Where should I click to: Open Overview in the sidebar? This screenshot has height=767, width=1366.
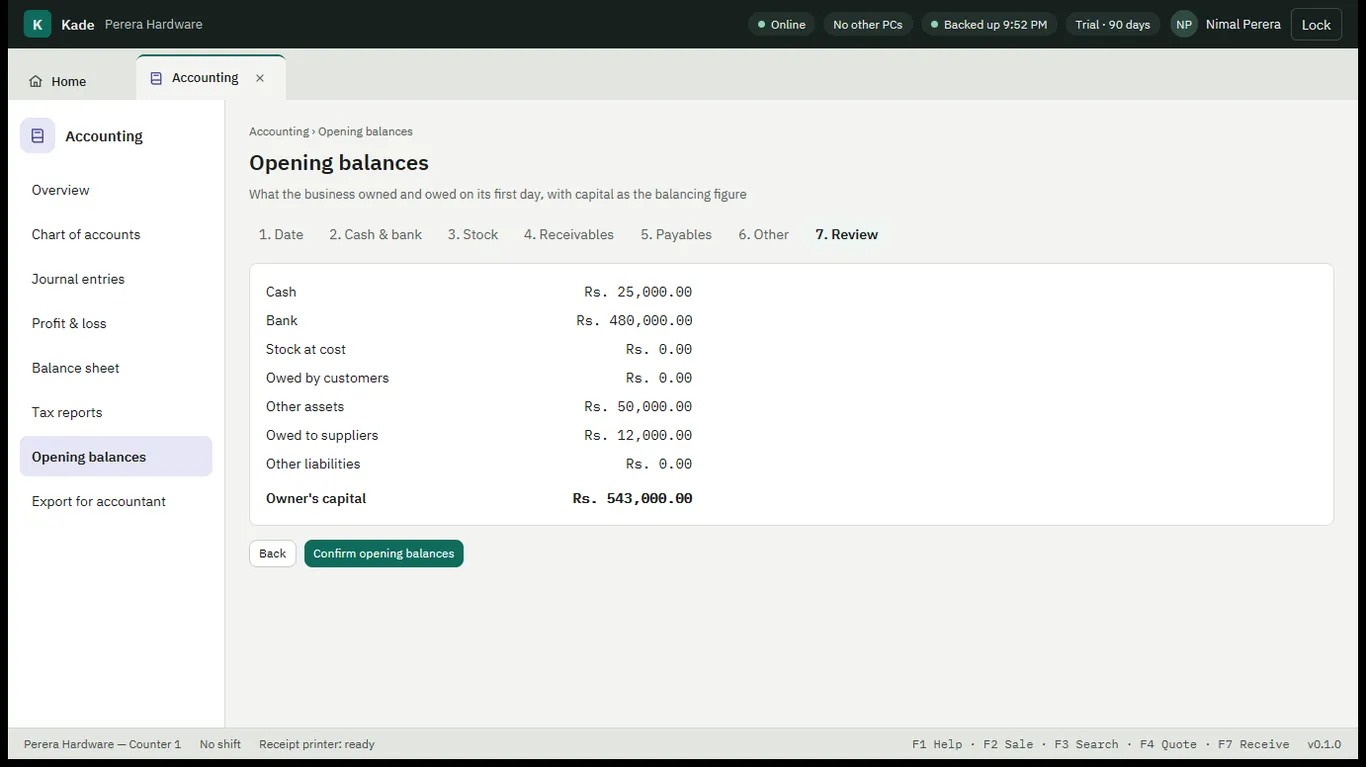[116, 190]
